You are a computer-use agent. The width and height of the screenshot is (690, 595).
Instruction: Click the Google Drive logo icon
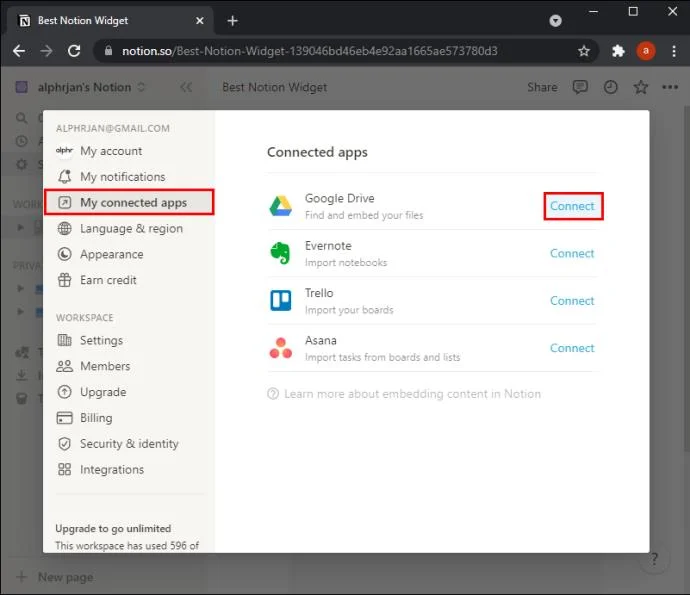pos(281,206)
